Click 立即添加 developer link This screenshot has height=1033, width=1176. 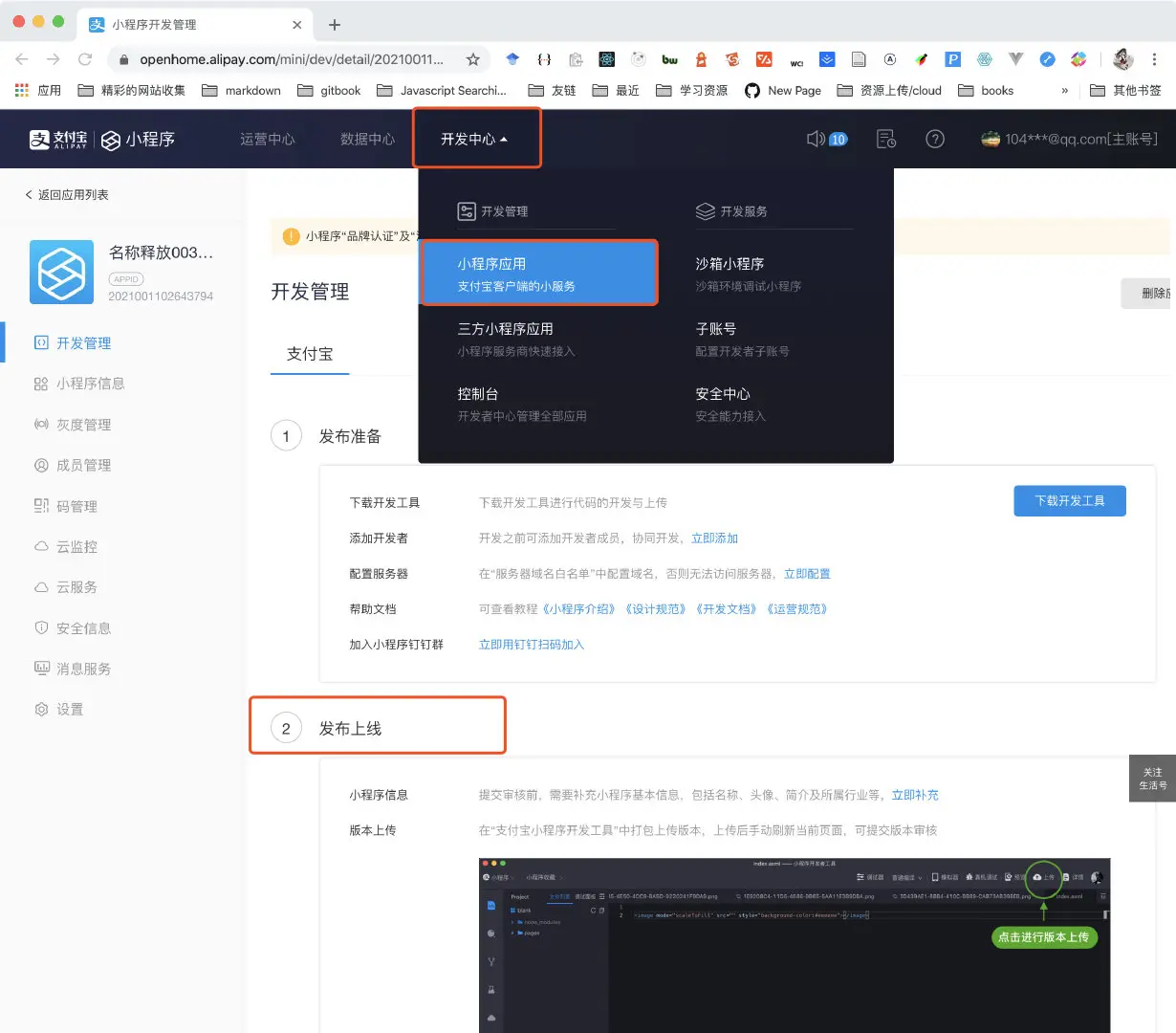pos(714,538)
